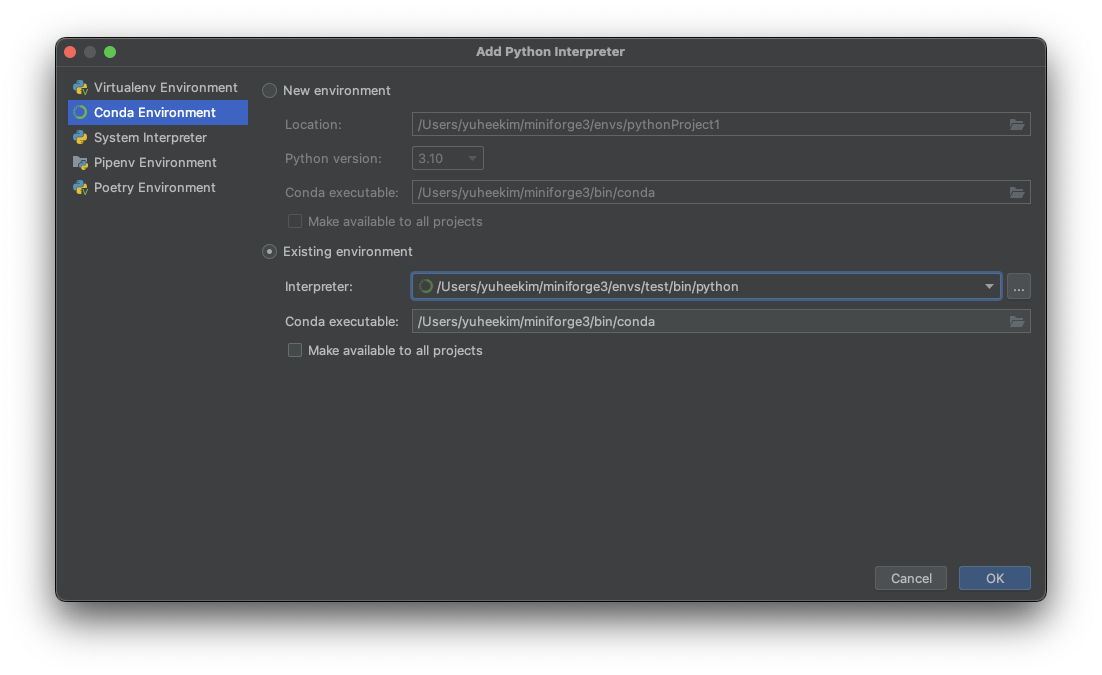Screen dimensions: 1102x675
Task: Click the ellipsis browse button next to Interpreter
Action: coord(1018,286)
